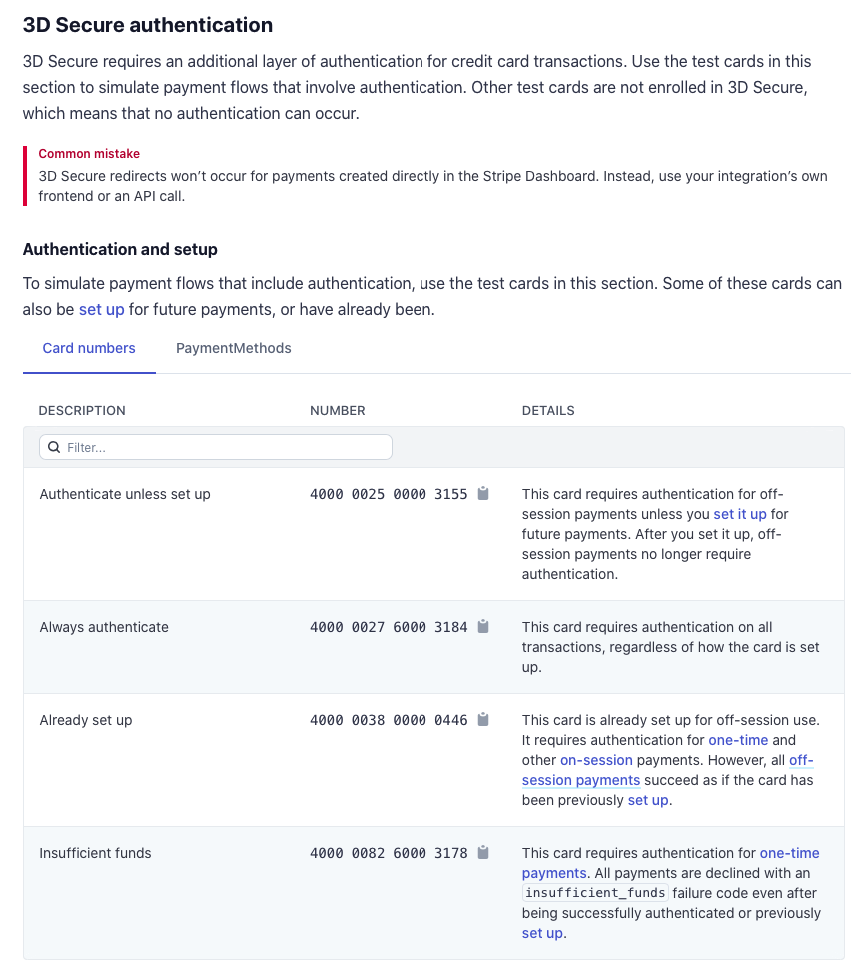Open the 'set up' link above the tabs
Image resolution: width=867 pixels, height=975 pixels.
(101, 310)
